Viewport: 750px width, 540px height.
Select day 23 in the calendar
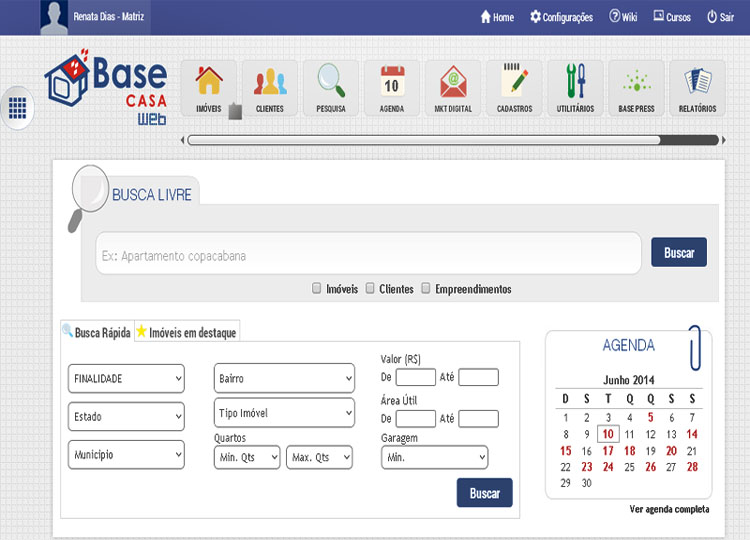point(587,467)
